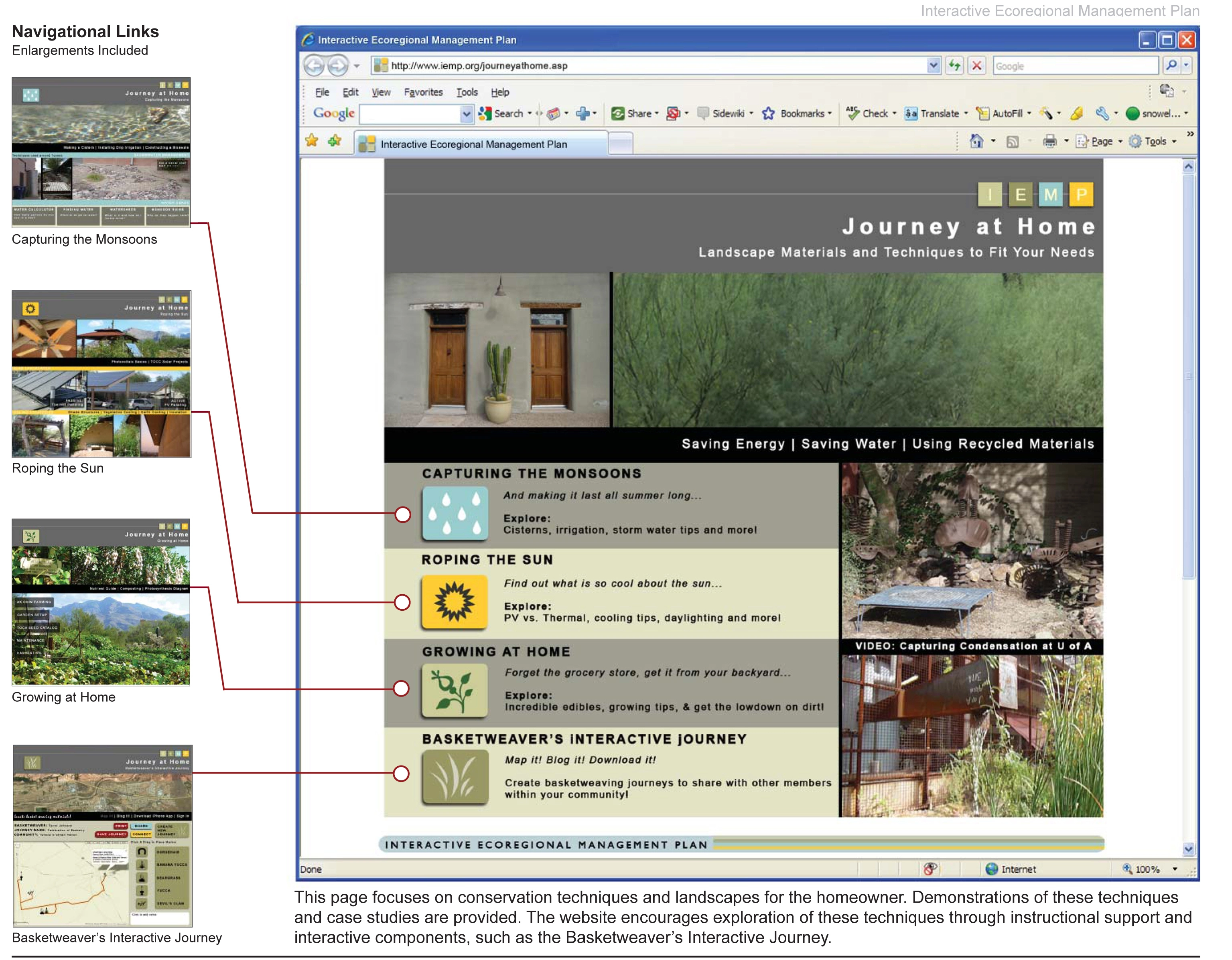Click the olive grass Basketweaver's journey icon
This screenshot has height=960, width=1232.
(455, 777)
